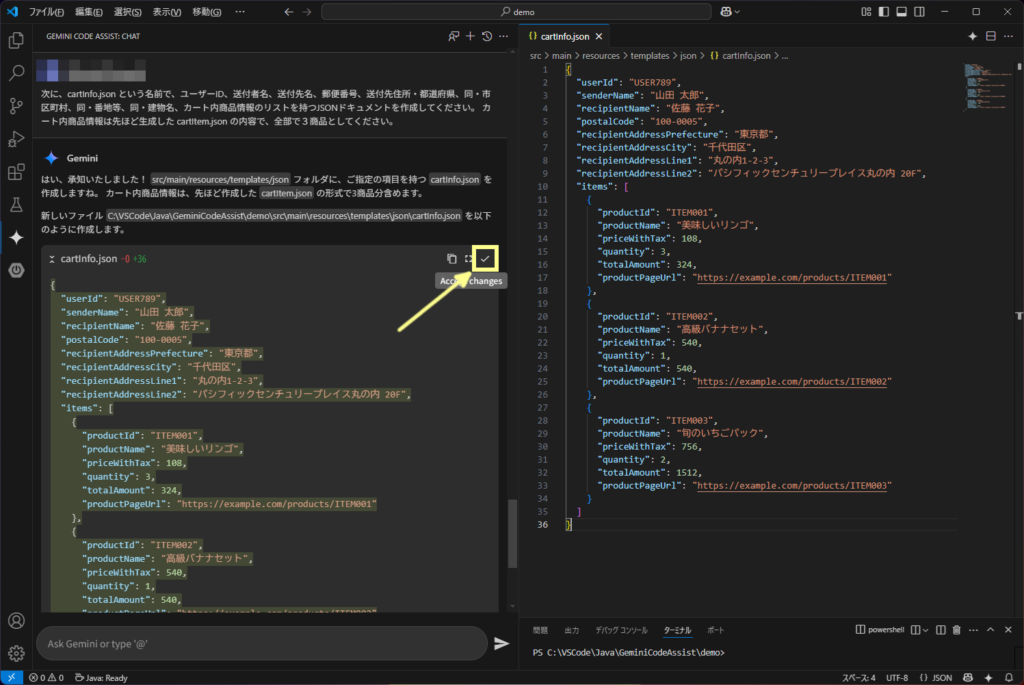Go back with the navigation arrow
The width and height of the screenshot is (1024, 685).
pos(289,12)
